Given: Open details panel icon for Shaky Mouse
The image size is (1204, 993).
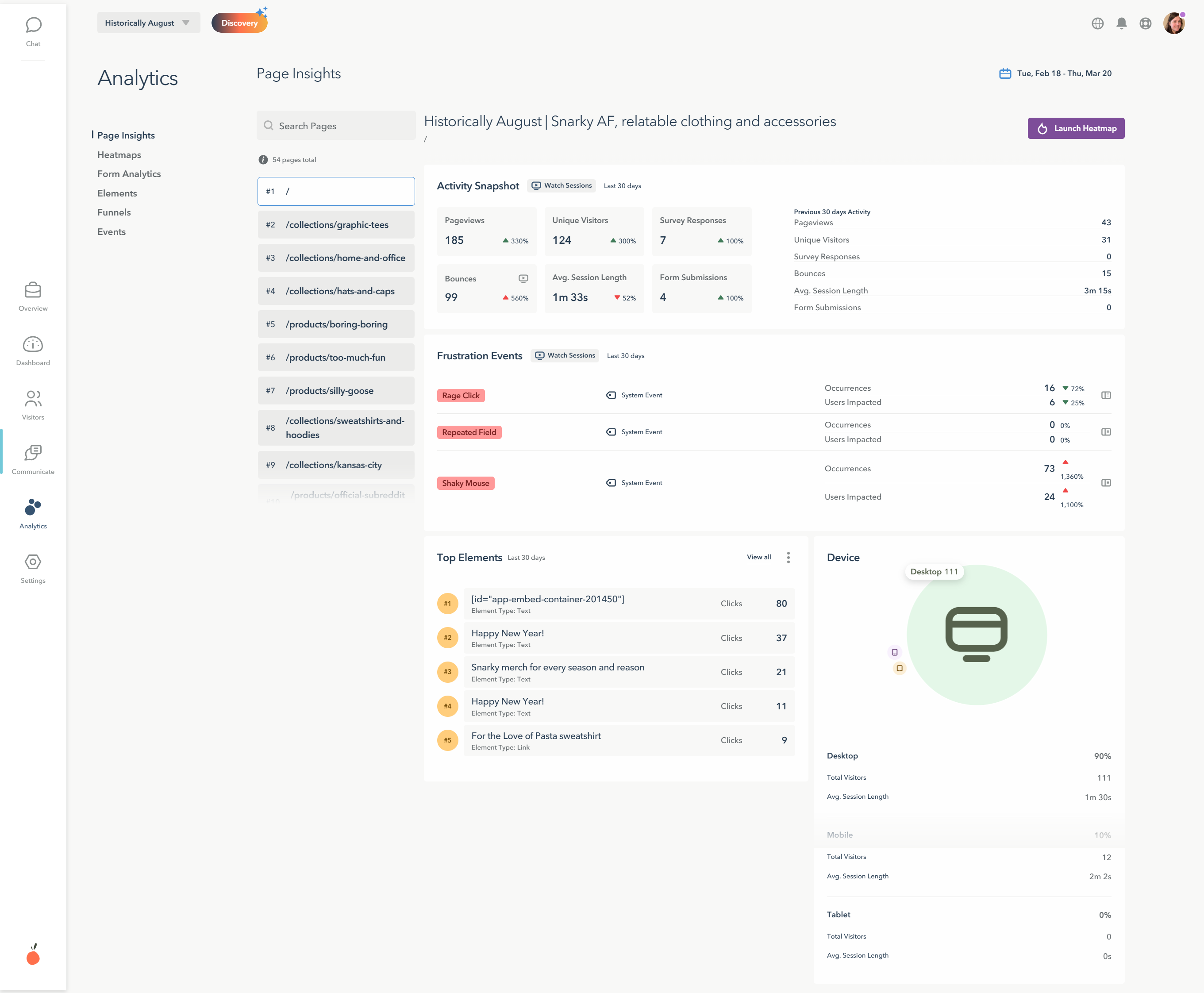Looking at the screenshot, I should point(1106,483).
